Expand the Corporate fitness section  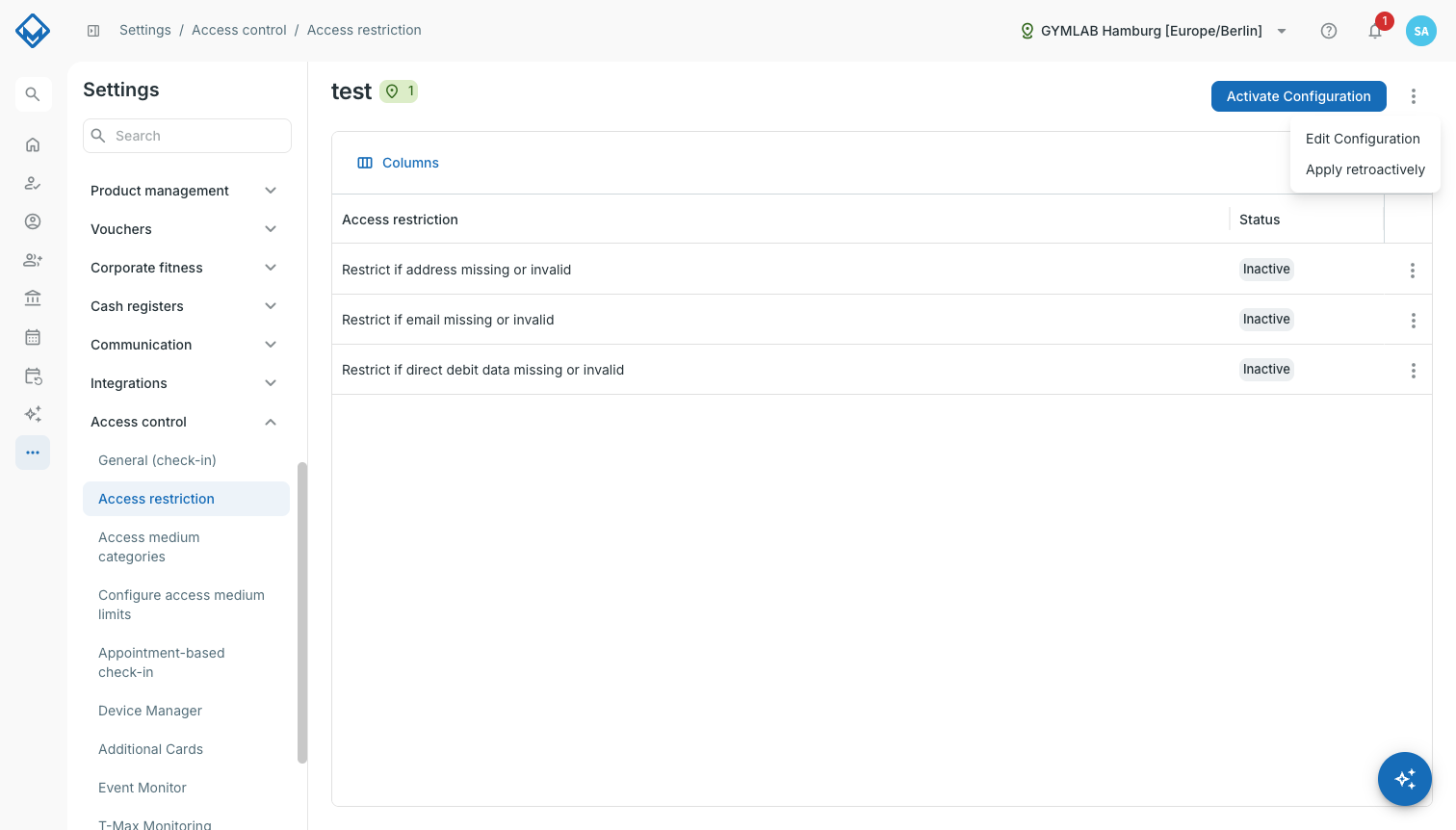(186, 268)
